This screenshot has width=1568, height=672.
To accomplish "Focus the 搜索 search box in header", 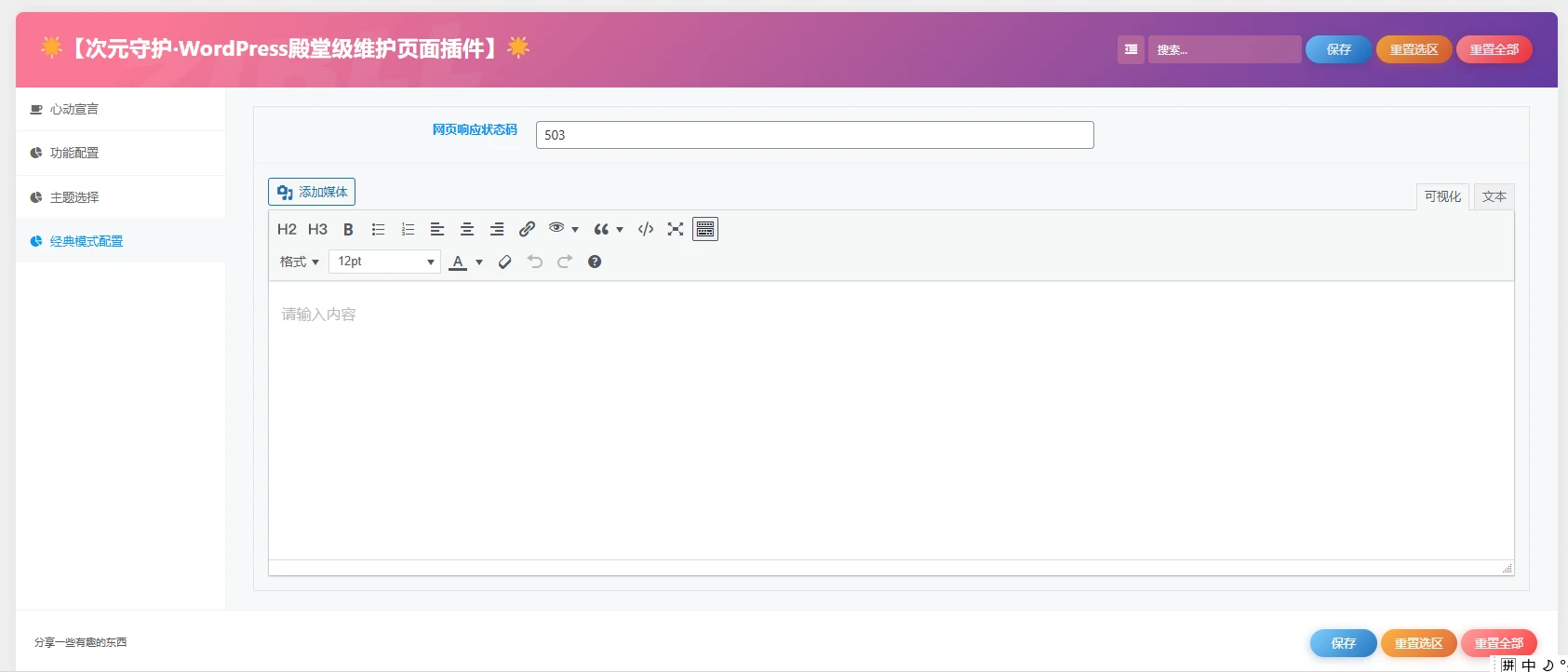I will [x=1225, y=49].
